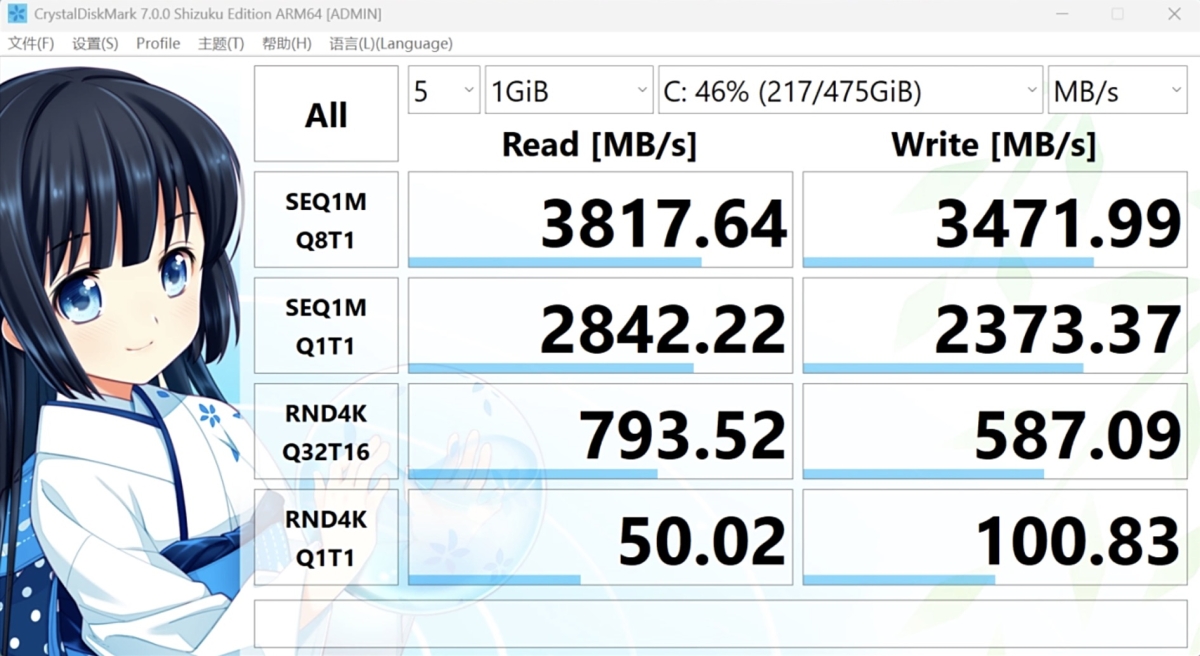Start the RND4K Q32T16 test
Screen dimensions: 1200x656
click(326, 432)
